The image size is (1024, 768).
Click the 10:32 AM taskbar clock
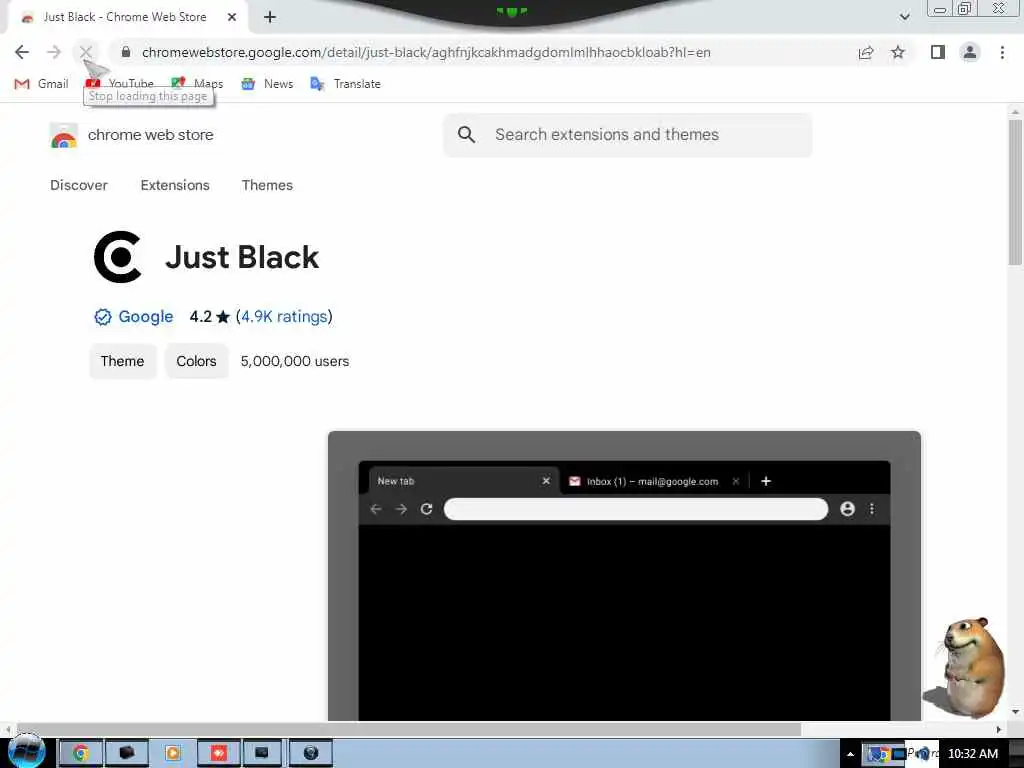pyautogui.click(x=973, y=754)
